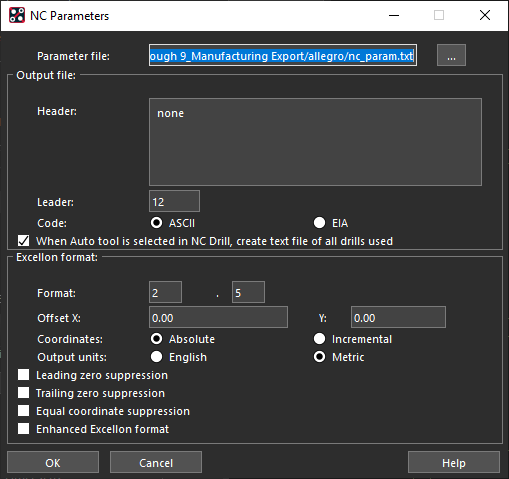509x479 pixels.
Task: Toggle create text file of drills checkbox
Action: coord(24,241)
